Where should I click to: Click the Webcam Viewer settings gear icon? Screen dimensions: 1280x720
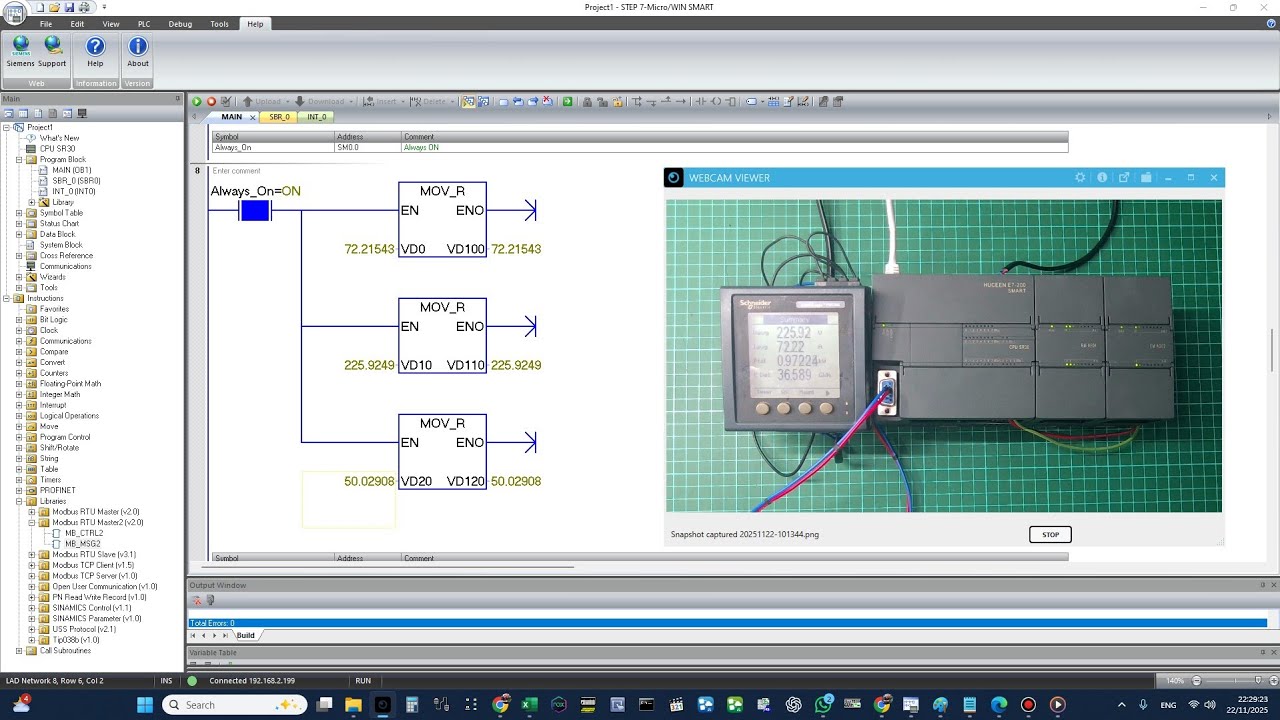(1080, 178)
